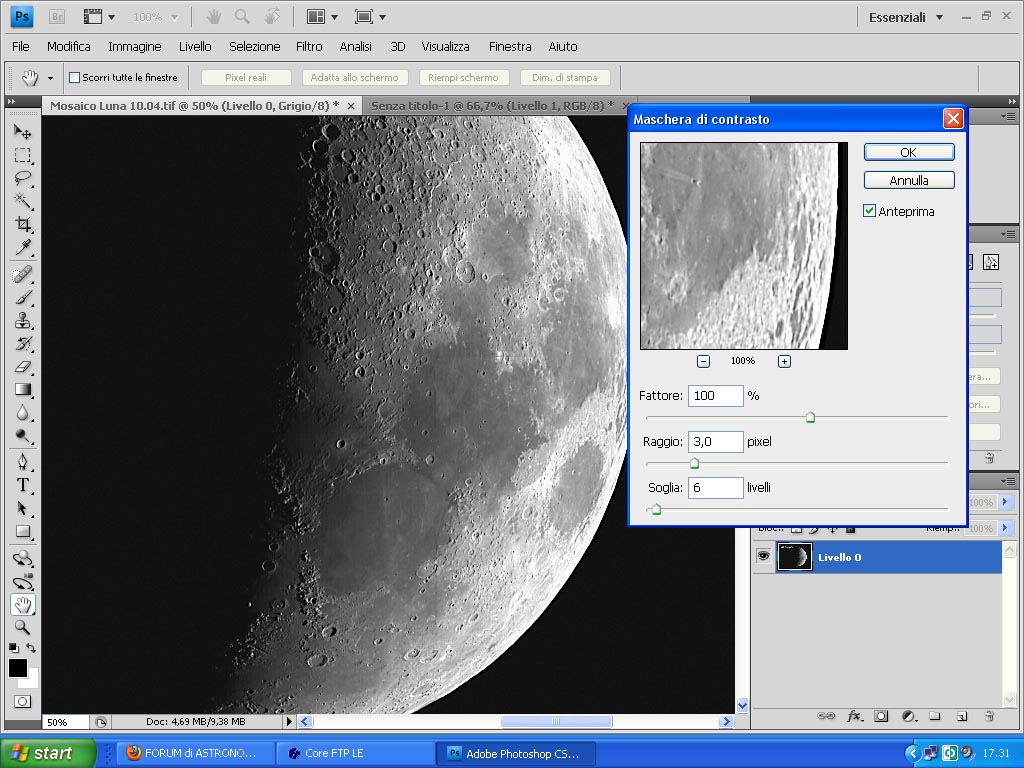Select the Eraser tool
Viewport: 1024px width, 768px height.
point(22,366)
